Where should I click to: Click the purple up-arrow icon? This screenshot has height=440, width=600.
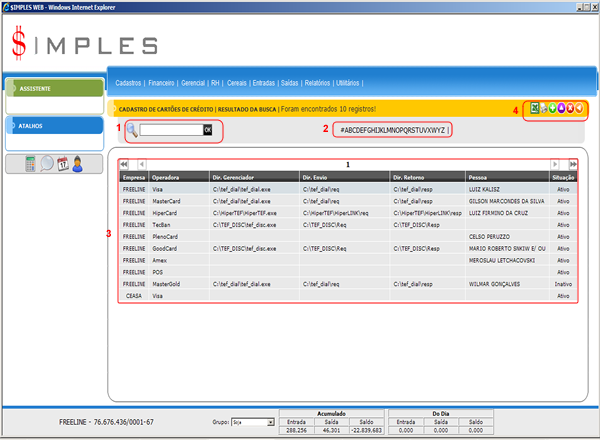click(561, 108)
